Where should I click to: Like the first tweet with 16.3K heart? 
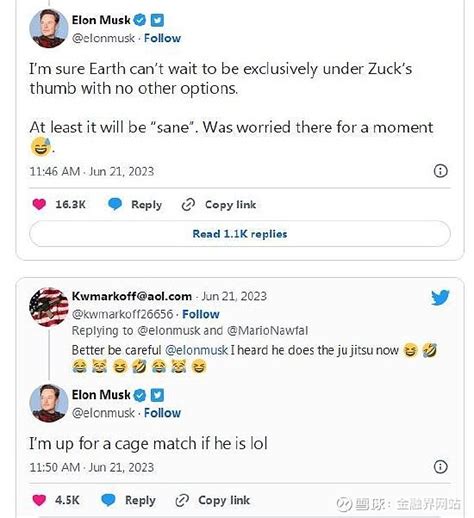pos(39,204)
